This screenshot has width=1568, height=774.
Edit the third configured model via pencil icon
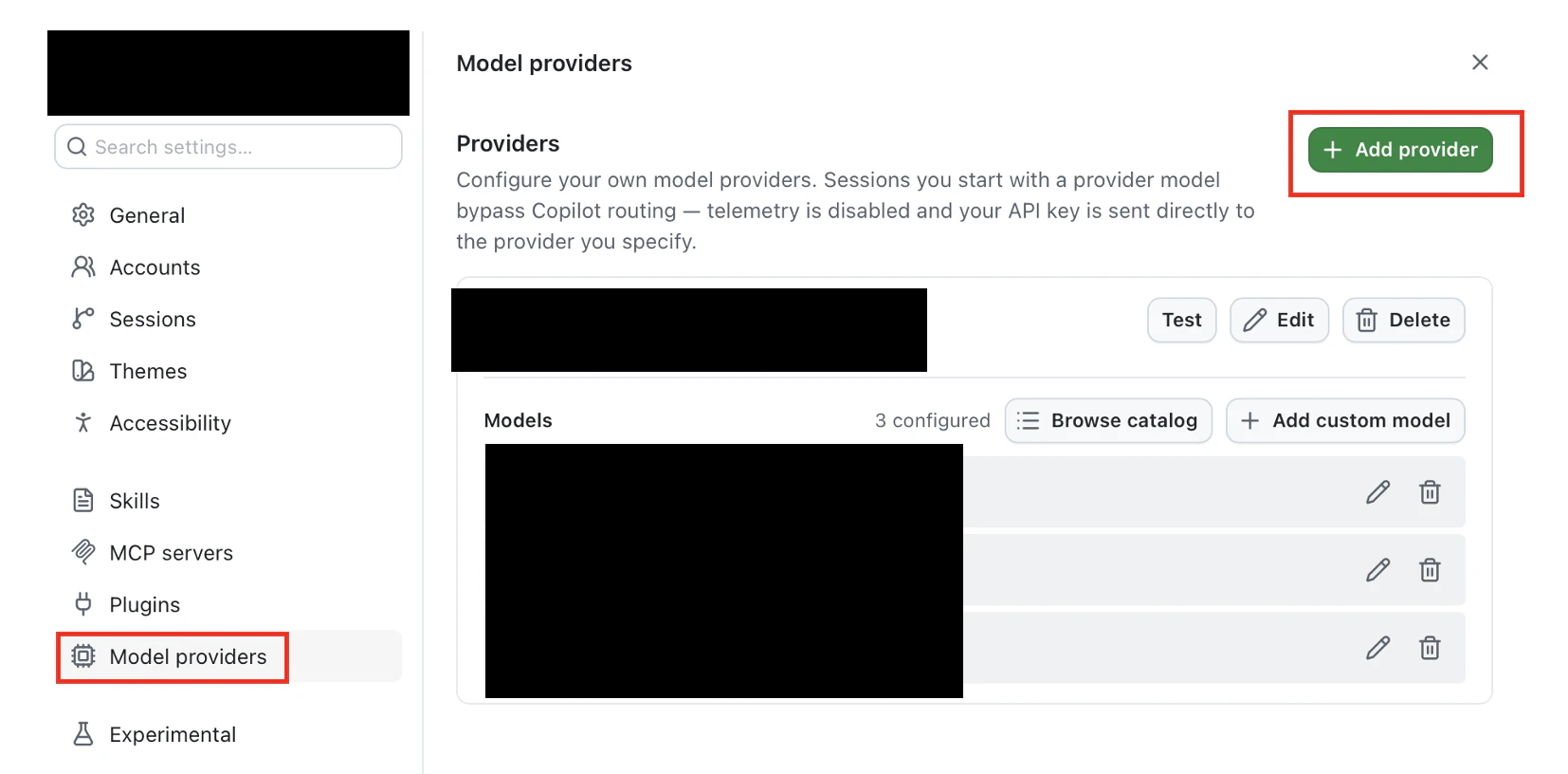point(1377,648)
